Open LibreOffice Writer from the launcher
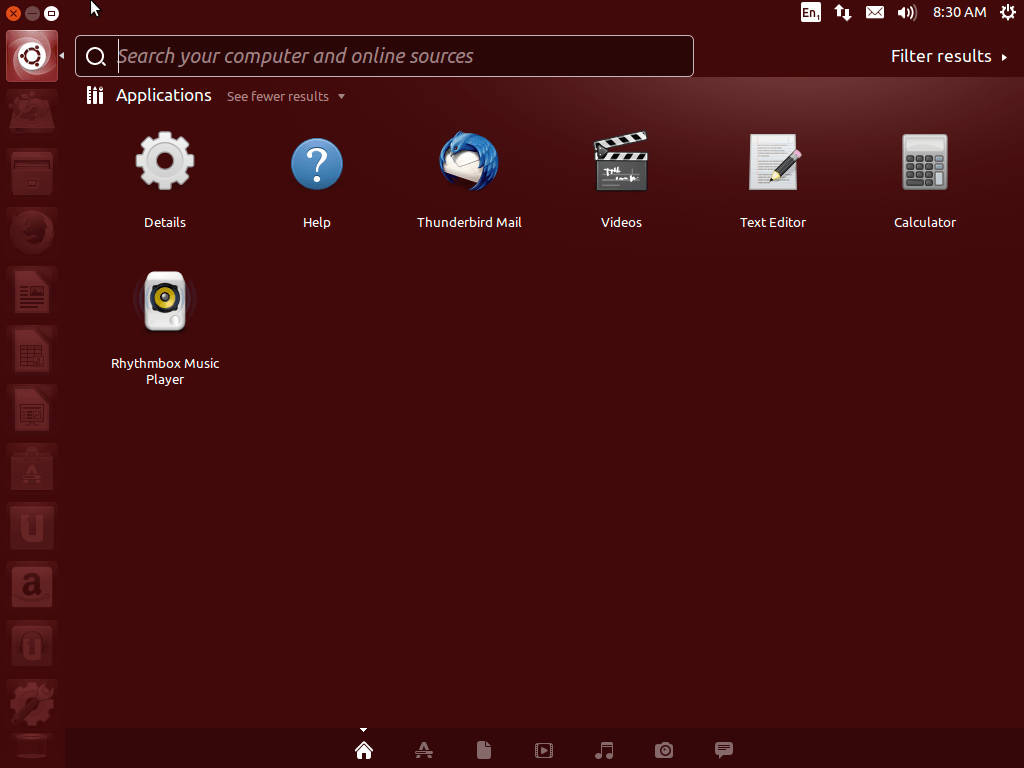 click(x=32, y=291)
